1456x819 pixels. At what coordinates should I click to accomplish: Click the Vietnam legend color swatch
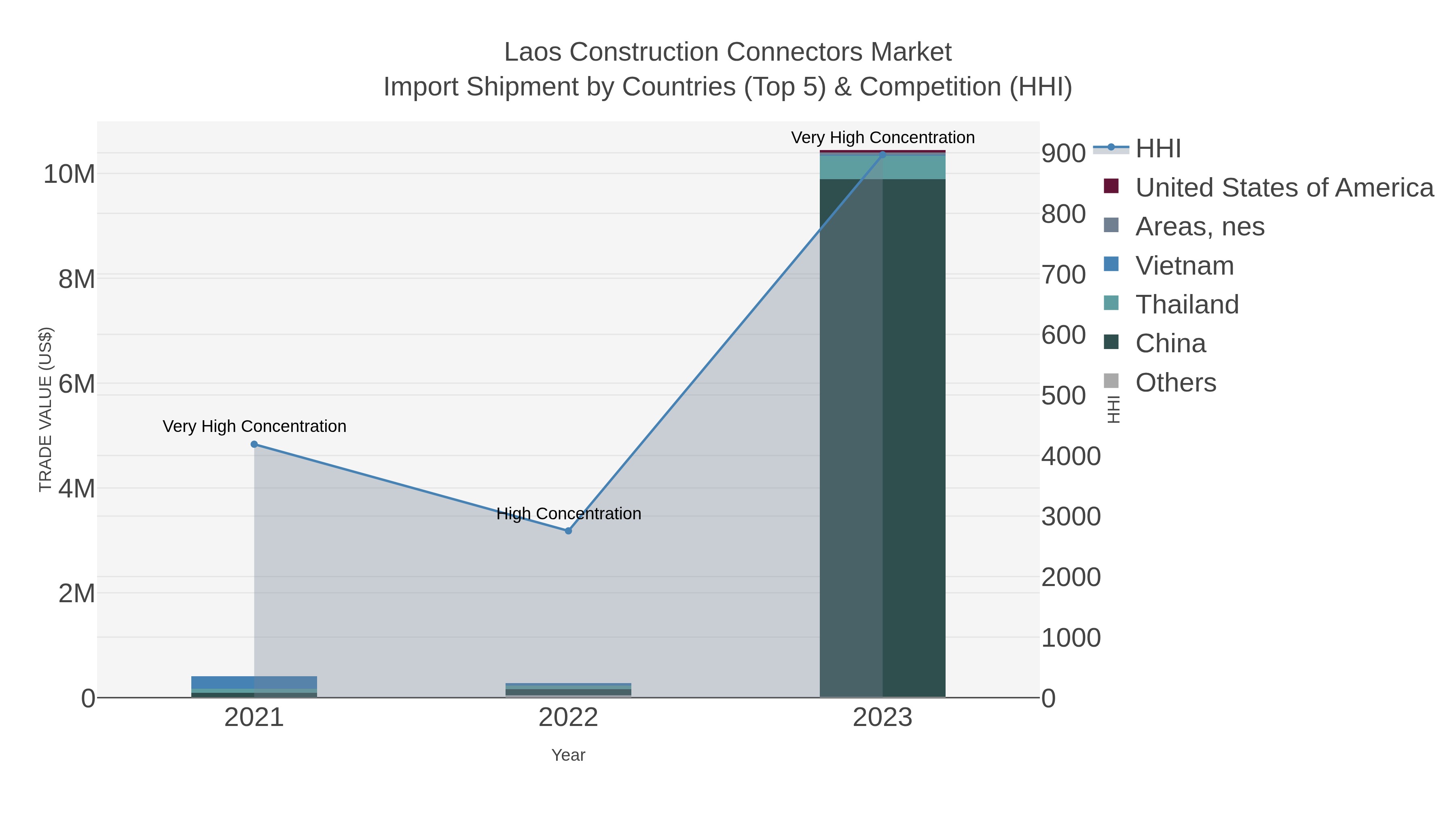pyautogui.click(x=1111, y=265)
